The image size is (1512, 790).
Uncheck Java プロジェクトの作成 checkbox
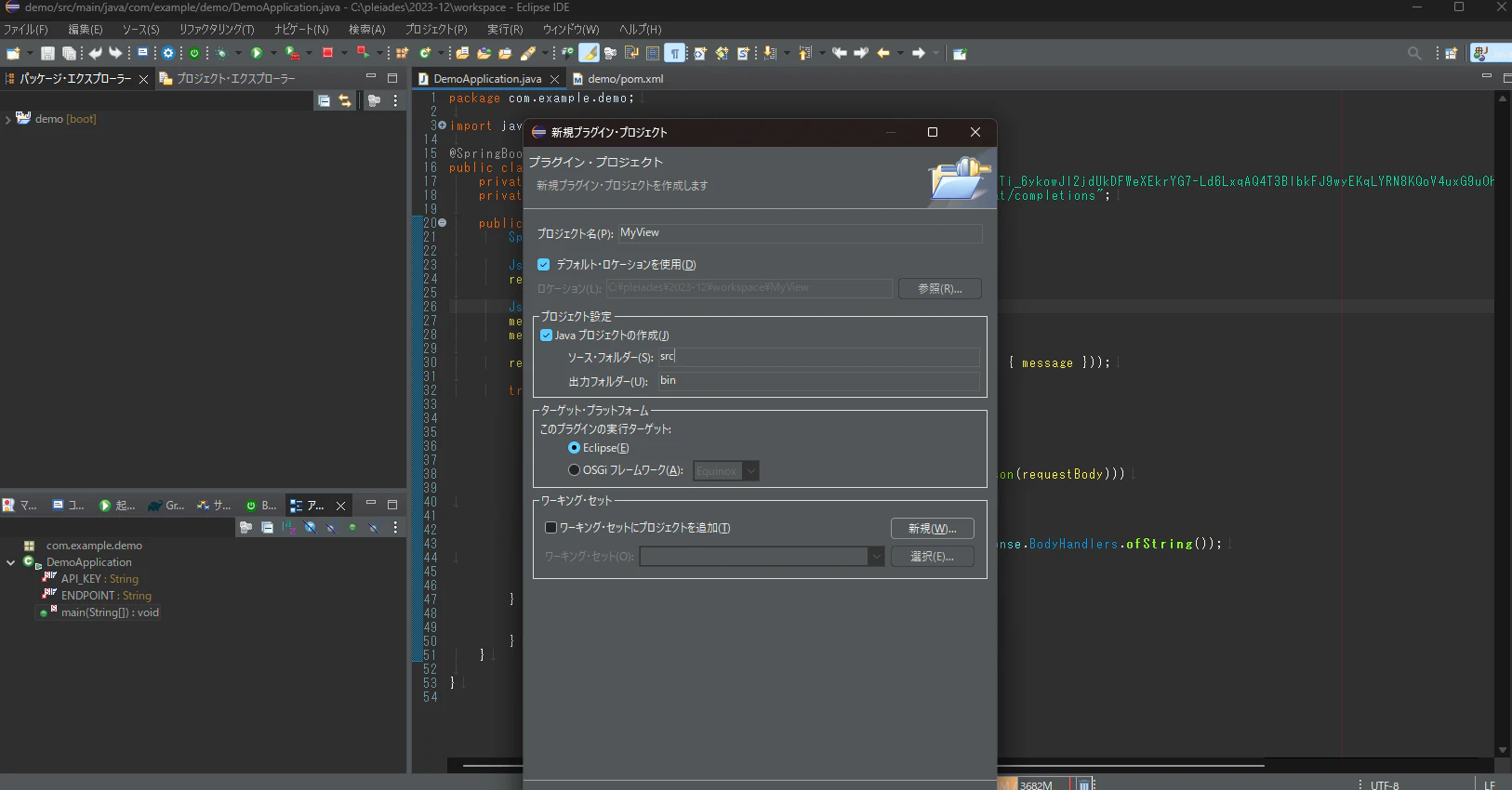(547, 336)
